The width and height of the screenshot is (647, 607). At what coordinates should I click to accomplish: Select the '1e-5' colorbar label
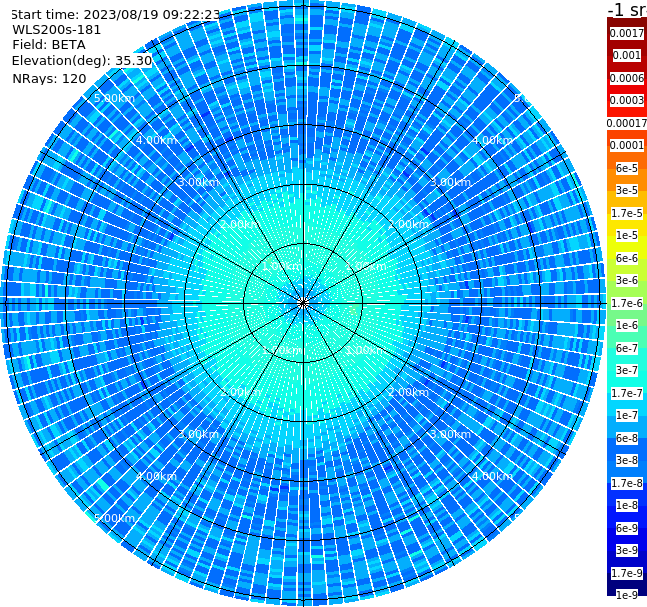click(x=627, y=235)
